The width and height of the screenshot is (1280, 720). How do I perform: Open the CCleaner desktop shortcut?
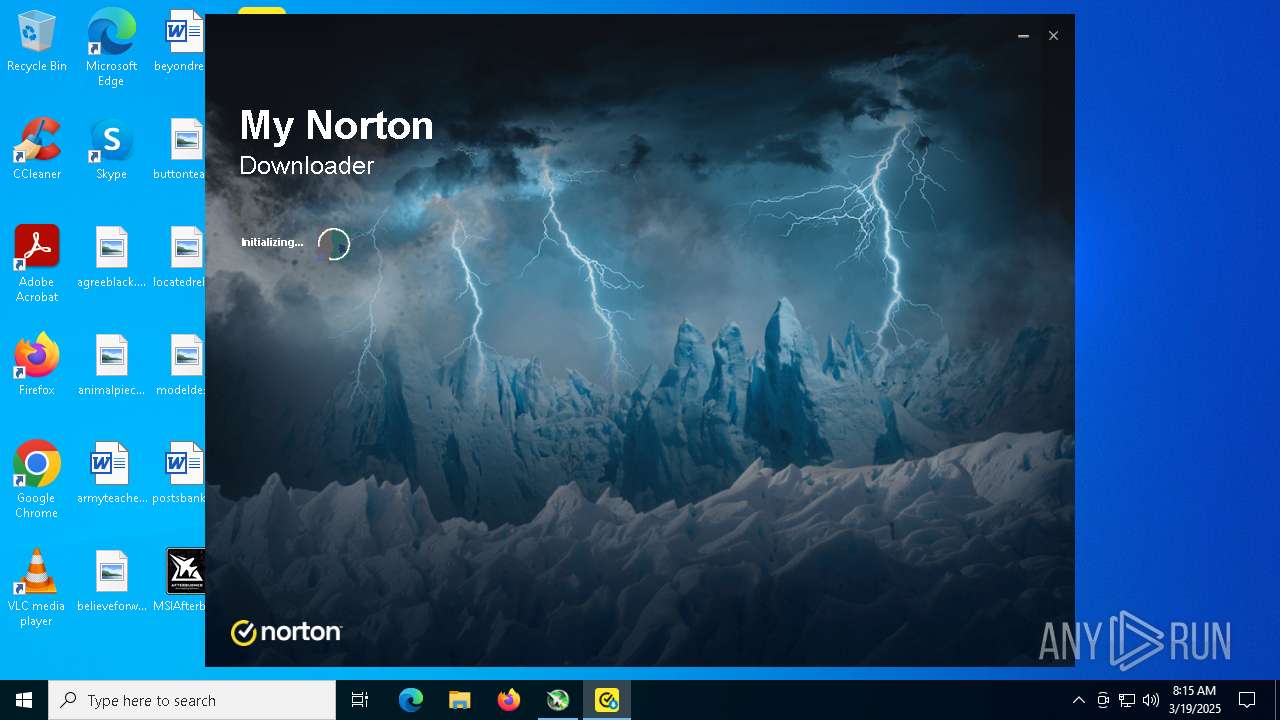pyautogui.click(x=37, y=150)
